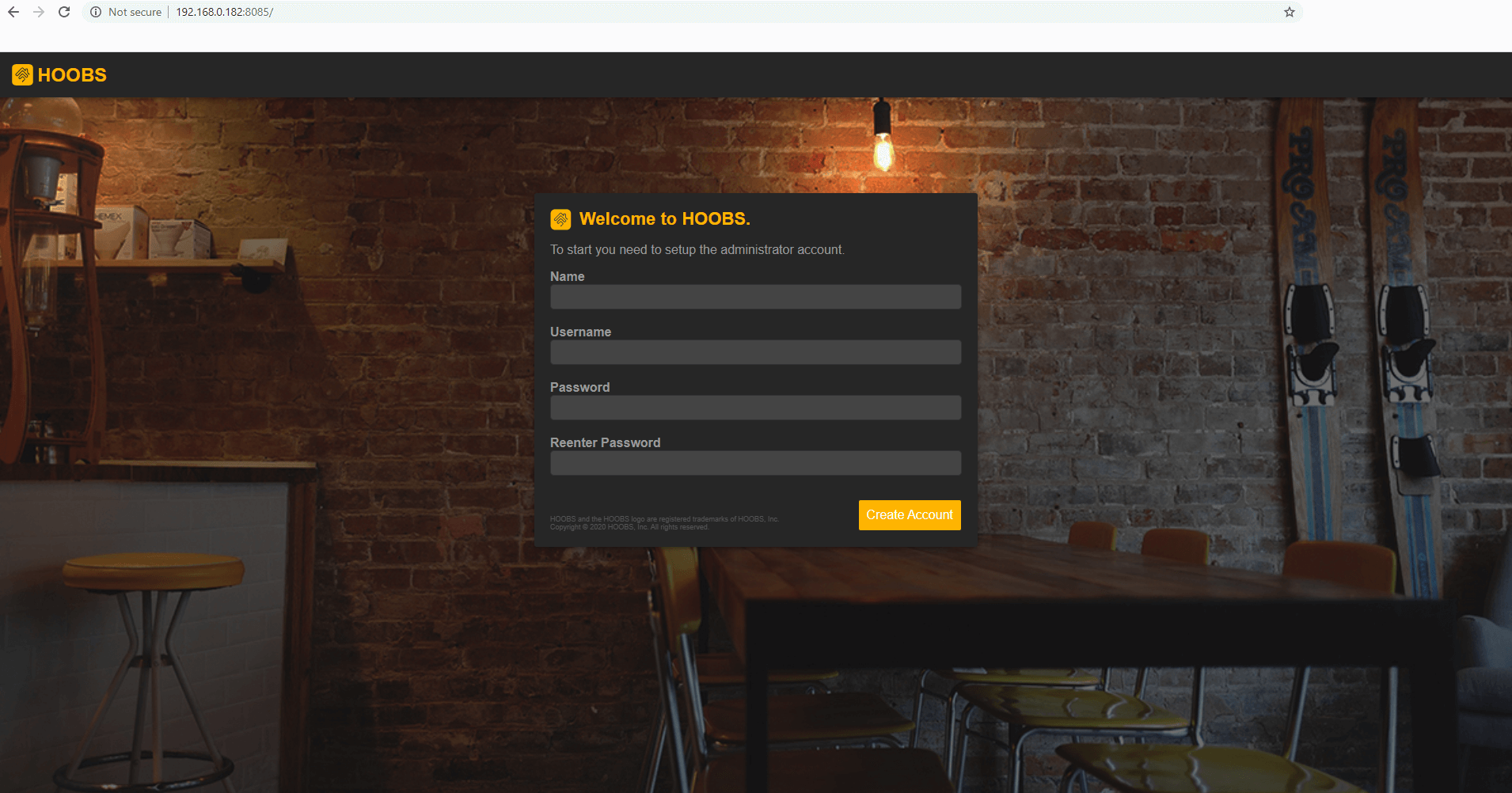The width and height of the screenshot is (1512, 793).
Task: Click the HOOBS icon beside Welcome heading
Action: [560, 219]
